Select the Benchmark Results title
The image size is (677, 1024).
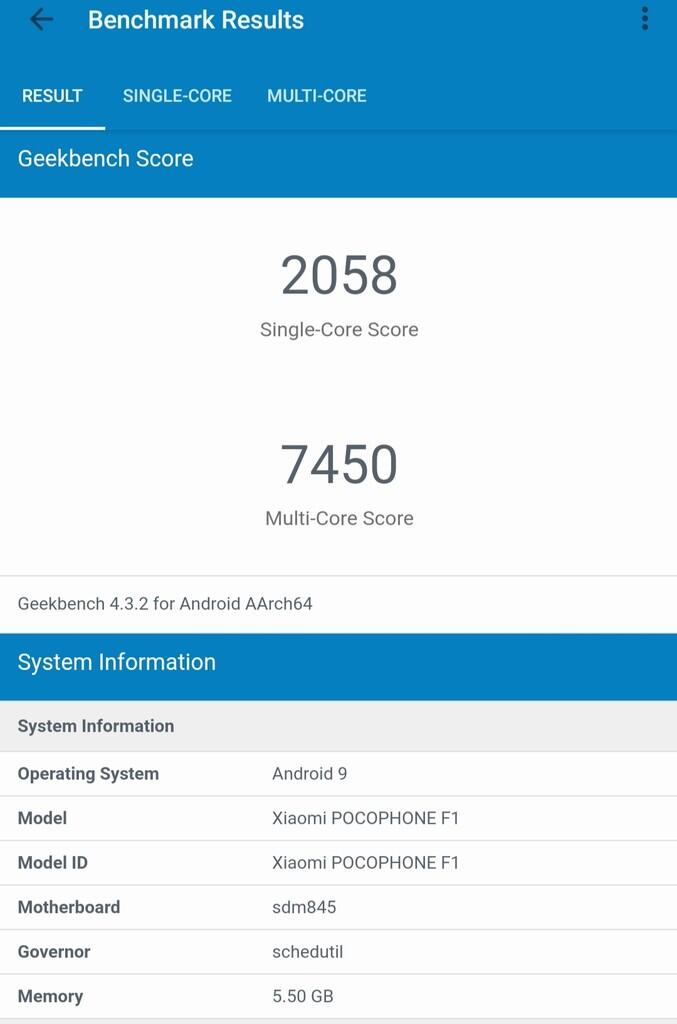click(x=196, y=20)
